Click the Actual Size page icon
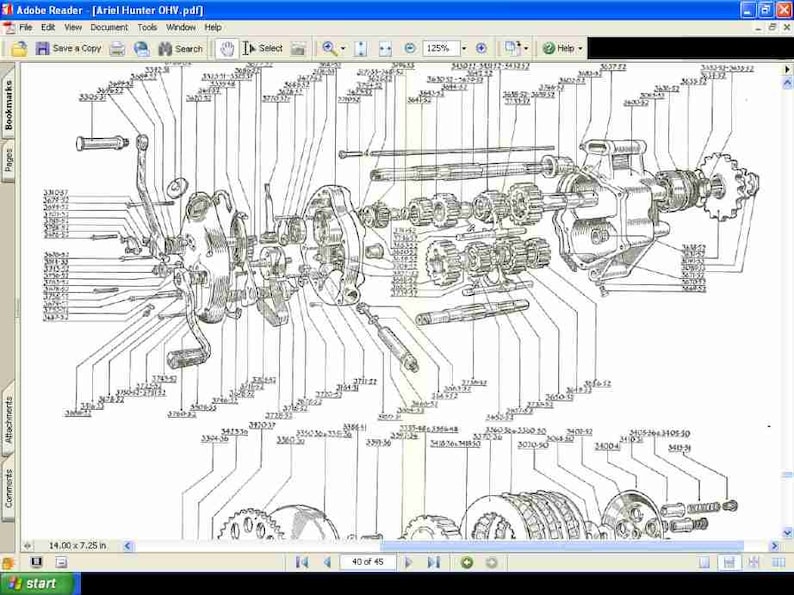 click(361, 49)
